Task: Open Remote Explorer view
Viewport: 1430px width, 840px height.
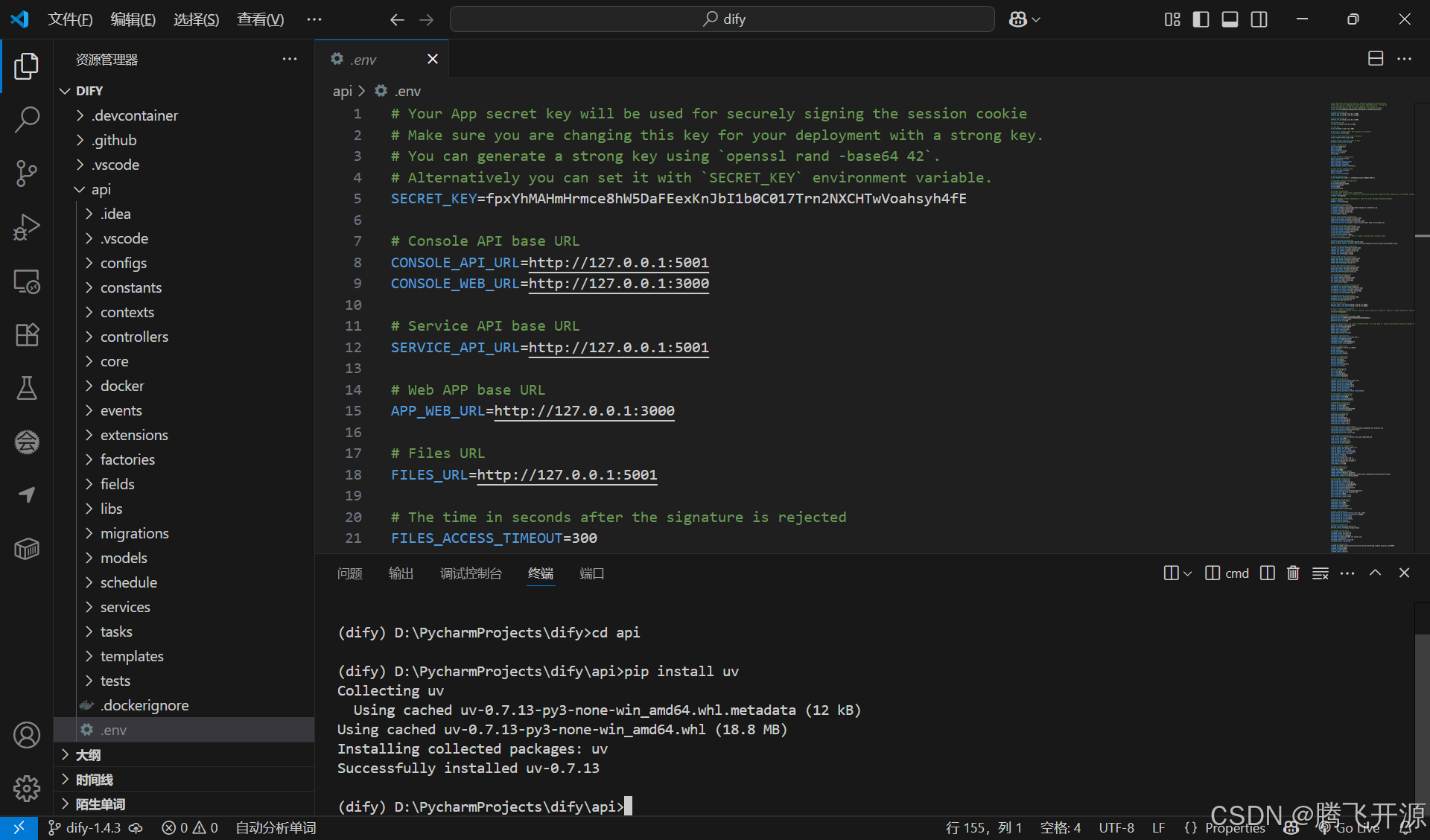Action: [x=27, y=281]
